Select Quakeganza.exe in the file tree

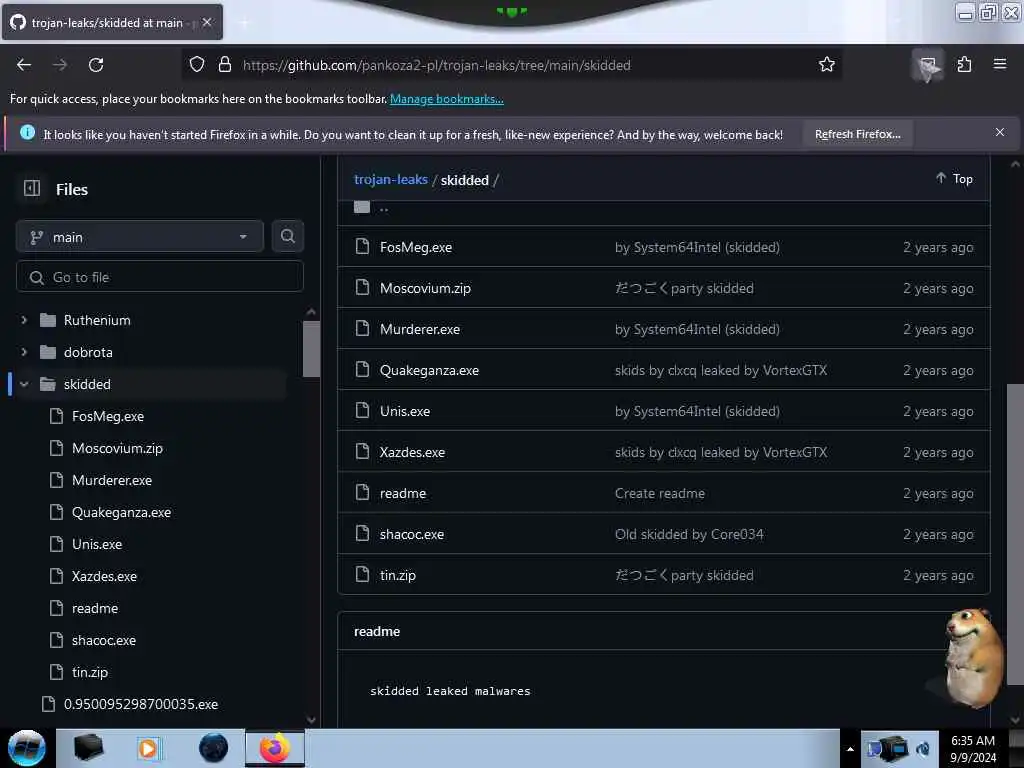pos(121,512)
